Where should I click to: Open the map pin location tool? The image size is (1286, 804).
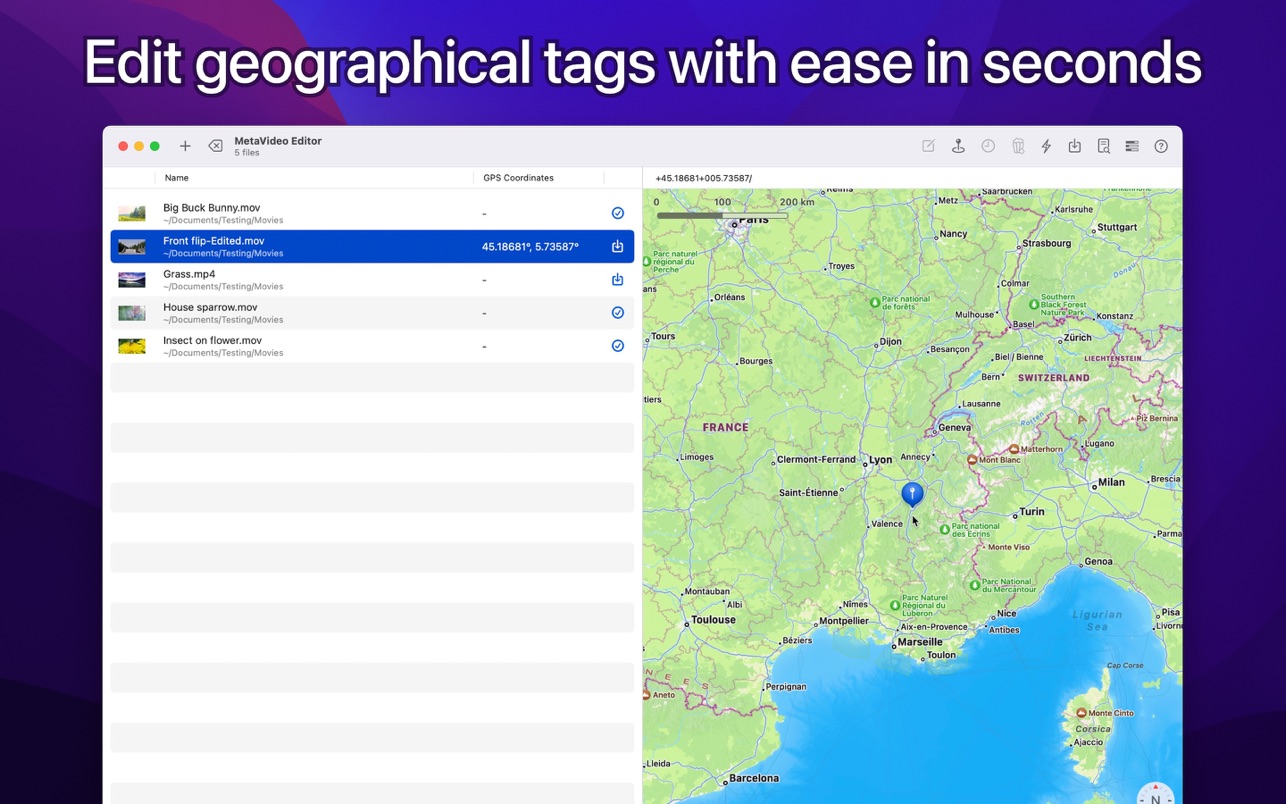point(958,146)
